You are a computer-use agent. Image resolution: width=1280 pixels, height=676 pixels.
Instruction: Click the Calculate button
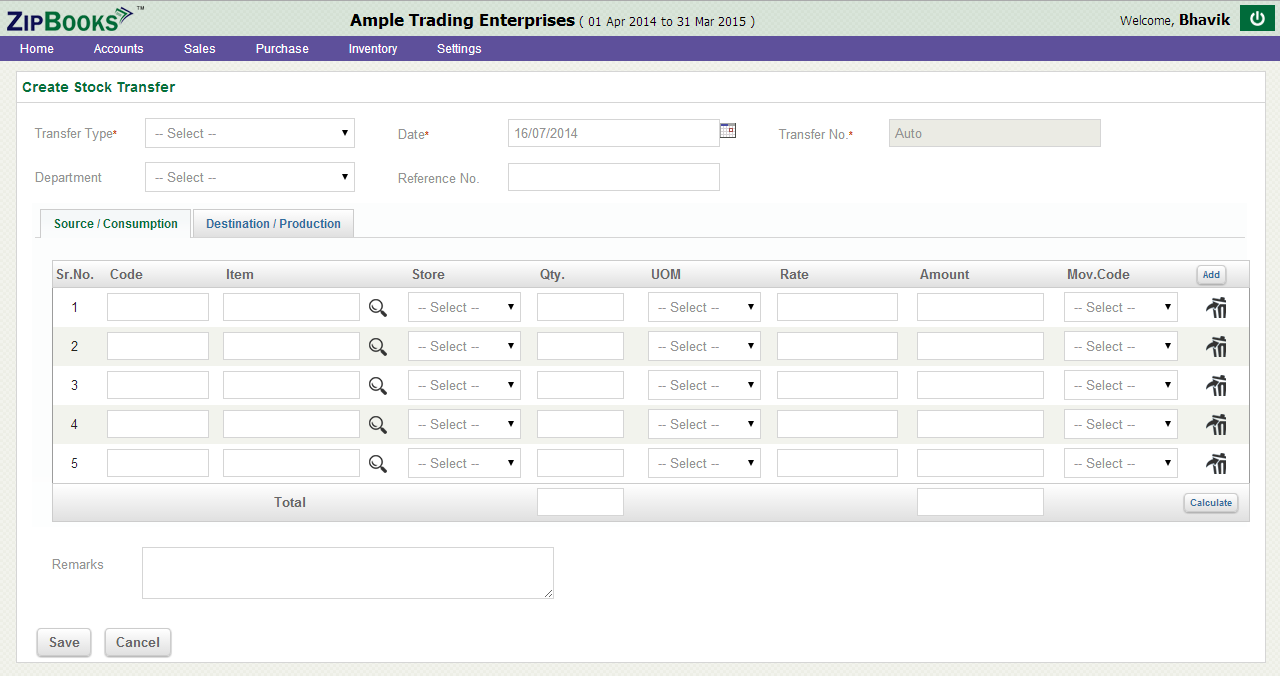pos(1210,503)
